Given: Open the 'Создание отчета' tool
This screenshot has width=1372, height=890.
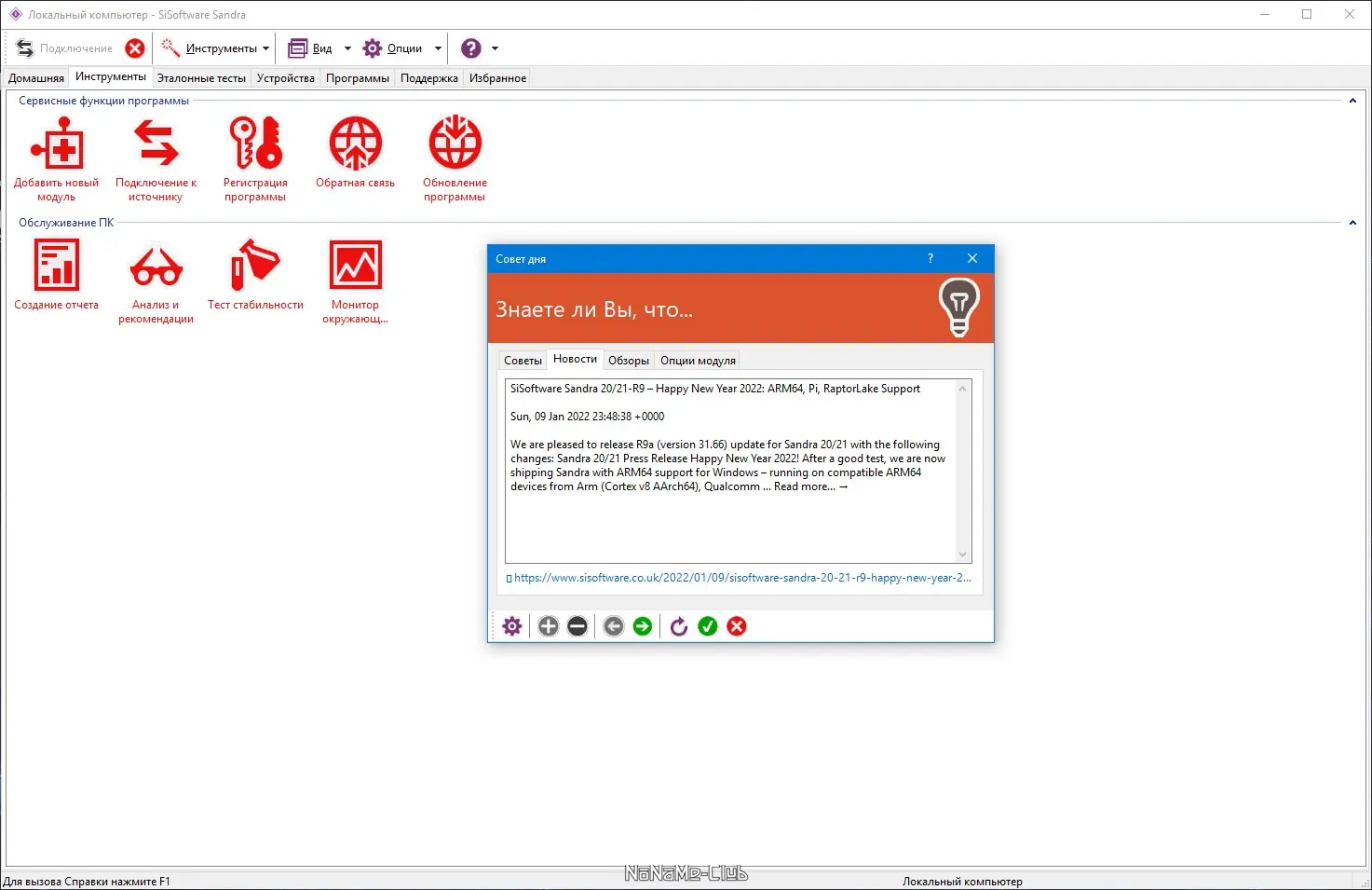Looking at the screenshot, I should 56,270.
